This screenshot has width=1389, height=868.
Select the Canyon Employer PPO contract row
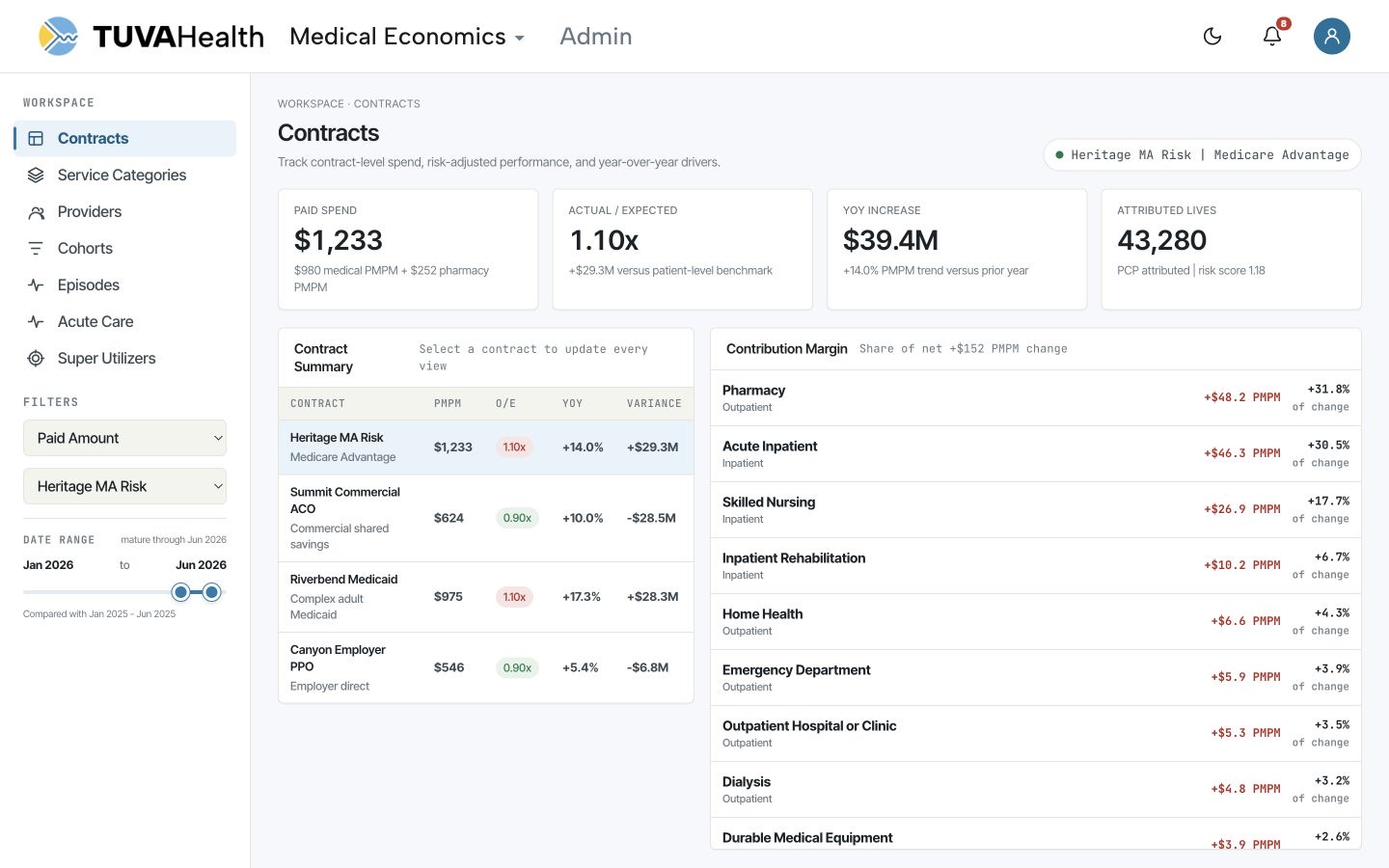click(x=486, y=667)
